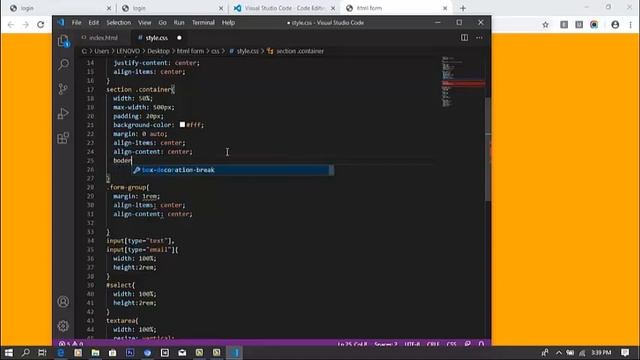Open the browser profile avatar
Viewport: 640px width, 360px height.
point(615,25)
